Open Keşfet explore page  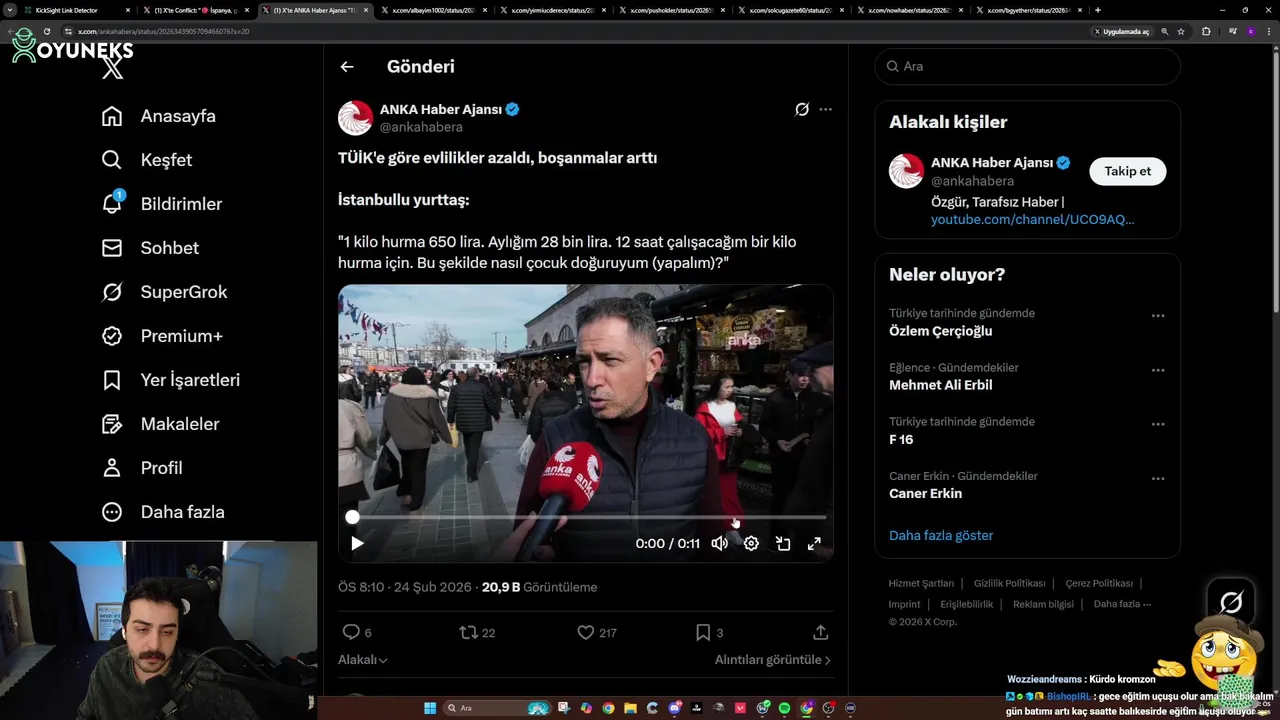147,160
